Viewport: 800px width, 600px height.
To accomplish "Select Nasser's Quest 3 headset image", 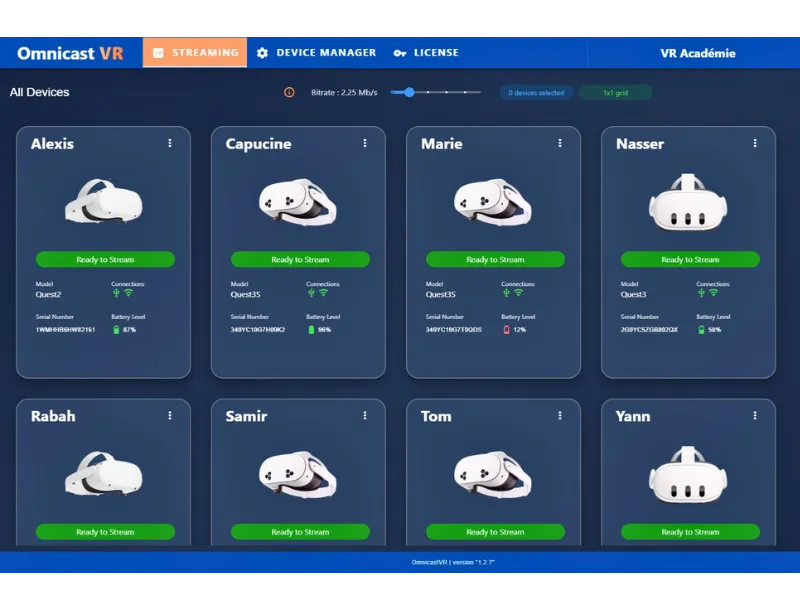I will click(x=688, y=202).
